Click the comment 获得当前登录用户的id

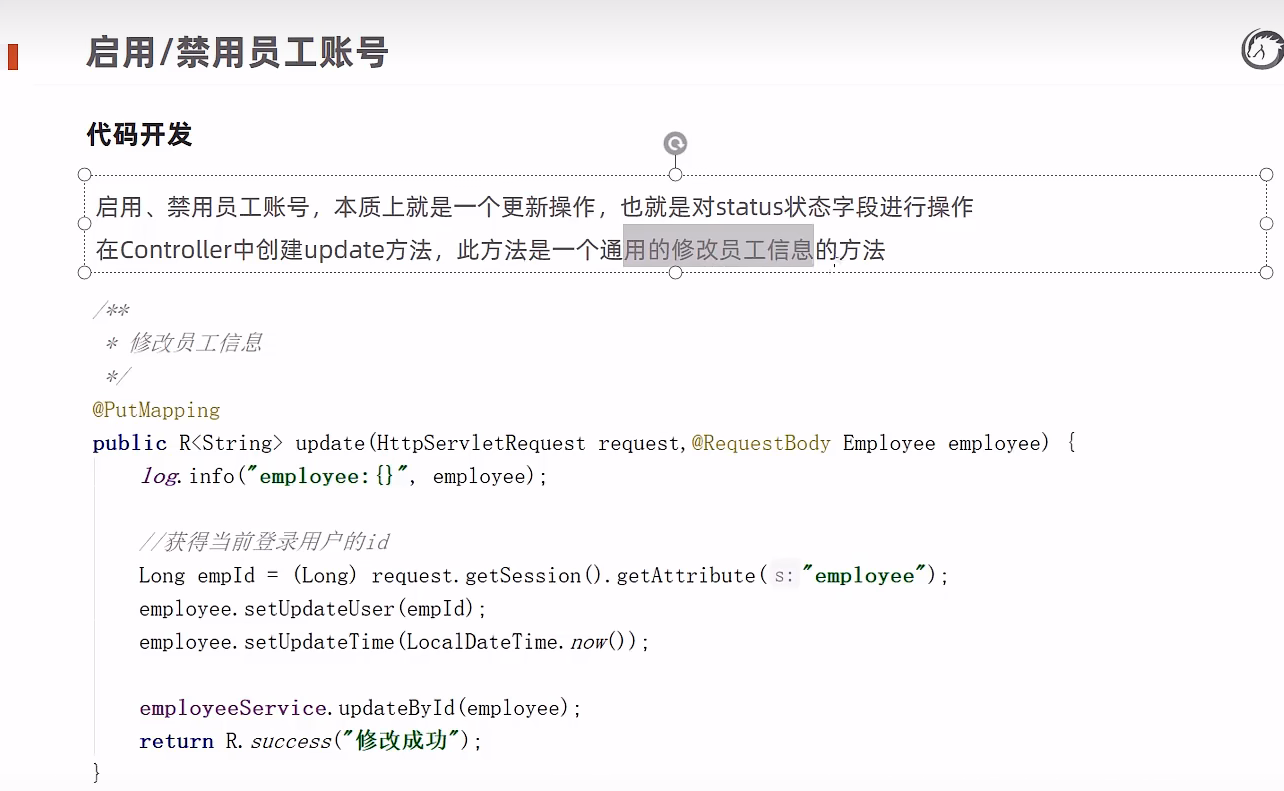(264, 542)
